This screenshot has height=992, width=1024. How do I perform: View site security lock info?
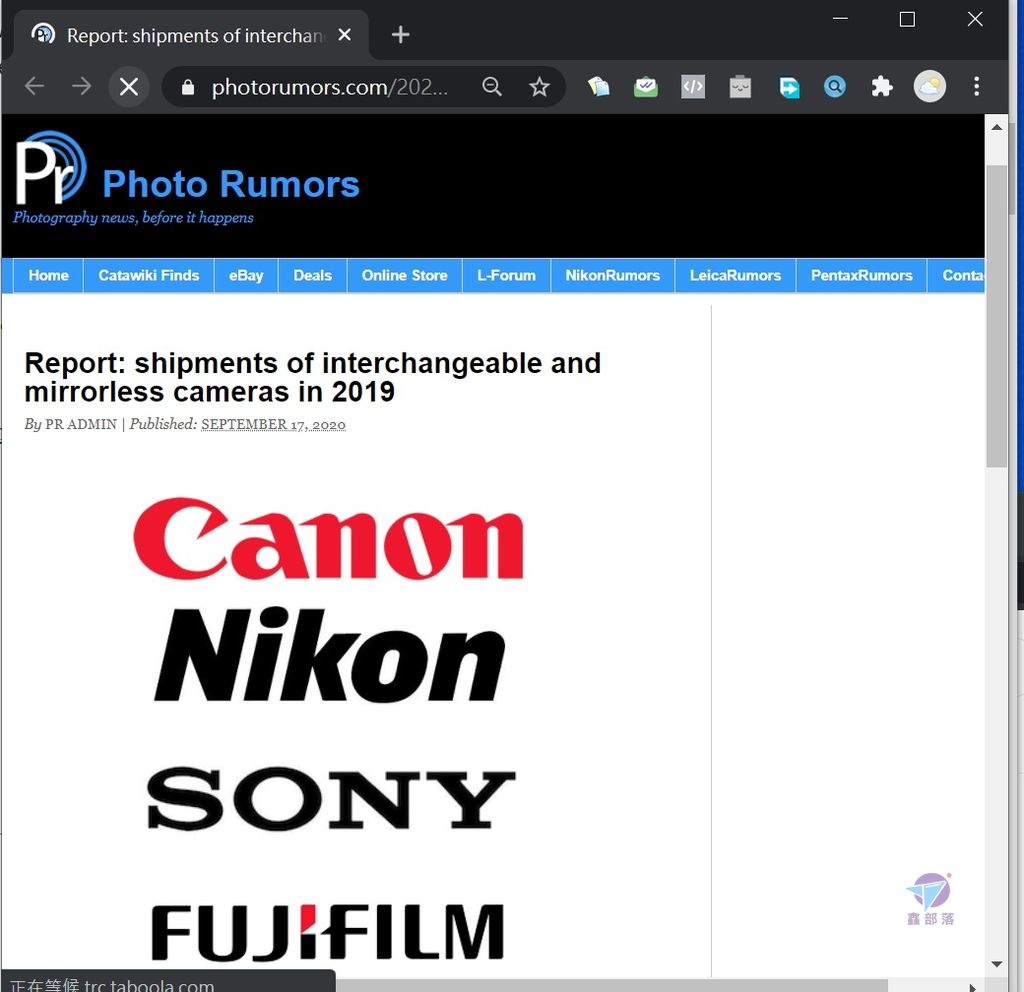187,87
